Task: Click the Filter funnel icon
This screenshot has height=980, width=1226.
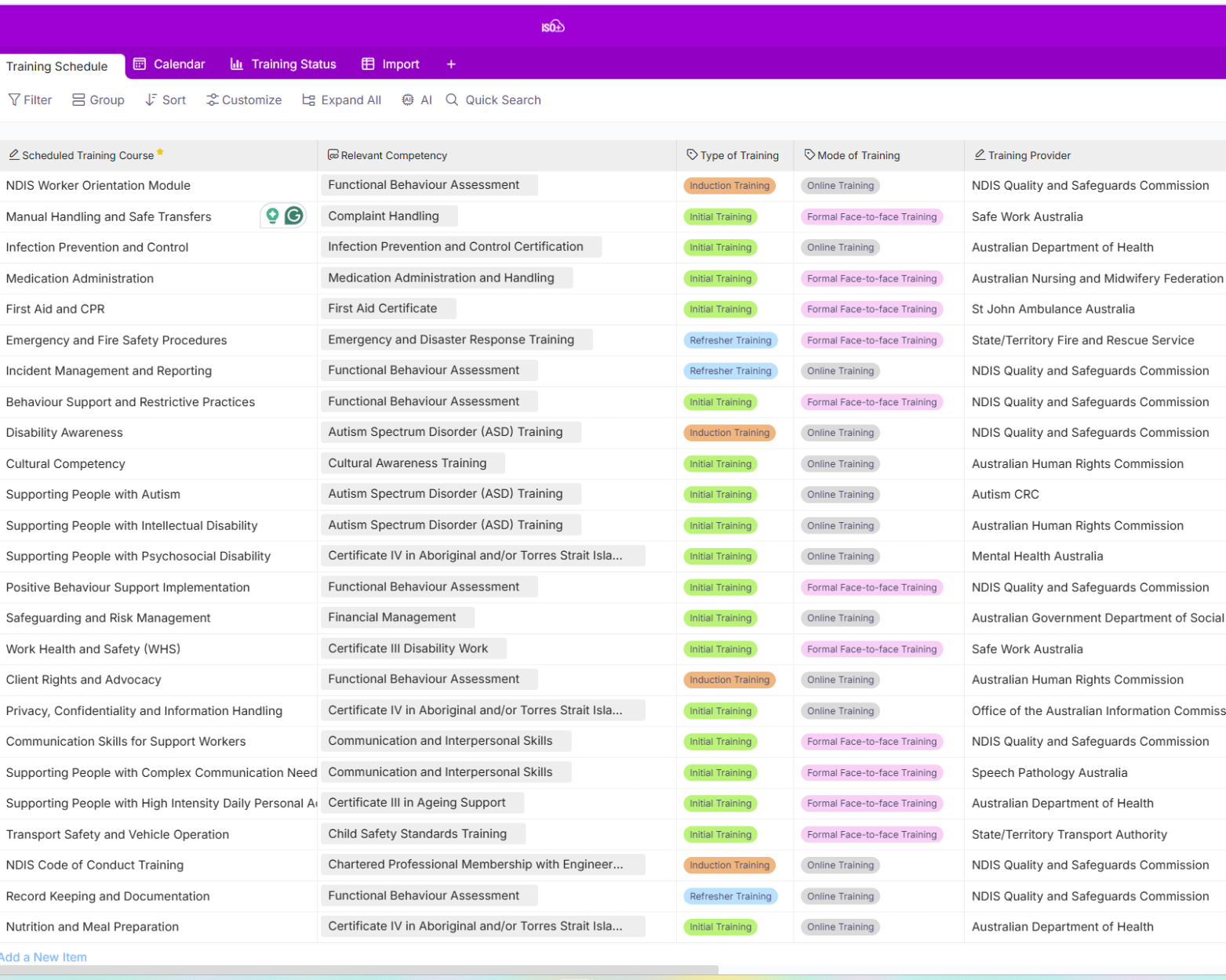Action: pyautogui.click(x=14, y=100)
